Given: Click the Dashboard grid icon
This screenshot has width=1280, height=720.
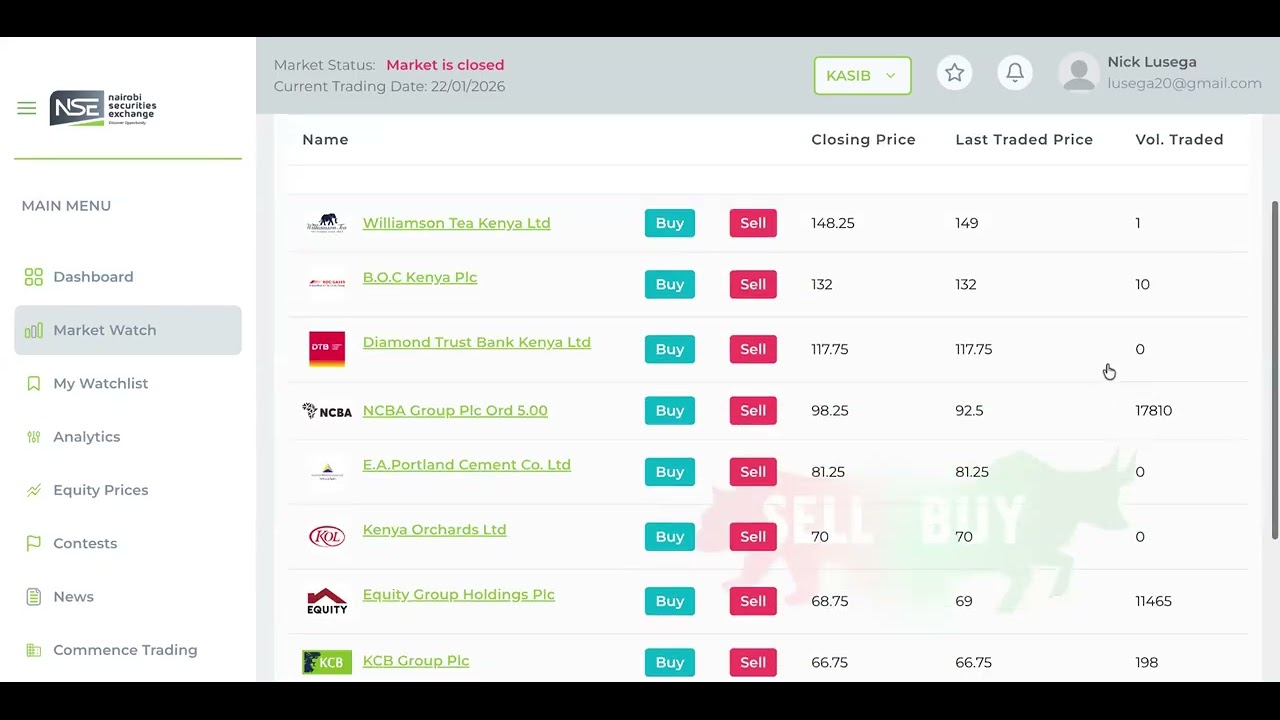Looking at the screenshot, I should click(34, 277).
